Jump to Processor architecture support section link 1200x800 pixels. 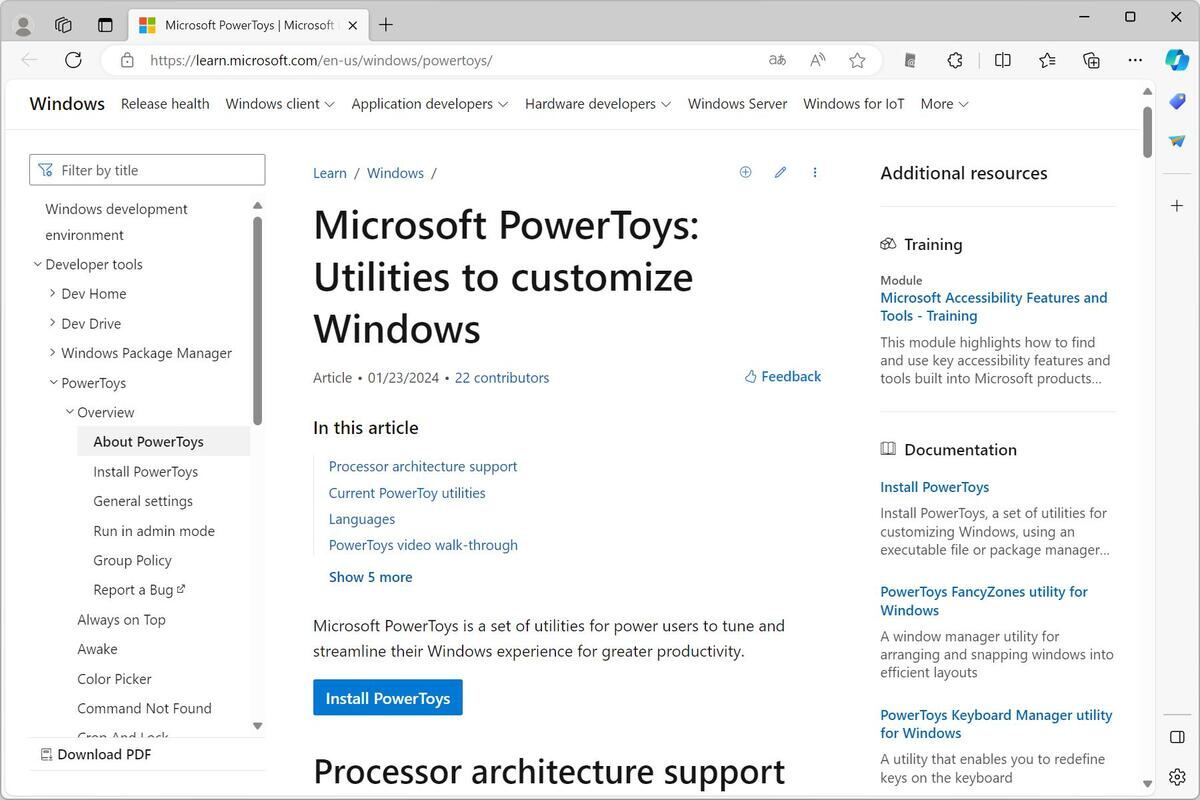(x=423, y=467)
